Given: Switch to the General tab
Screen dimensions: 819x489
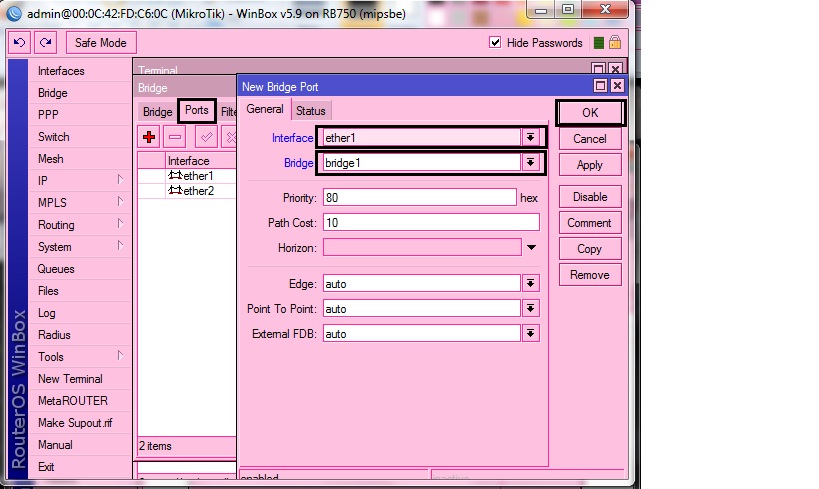Looking at the screenshot, I should pos(265,109).
